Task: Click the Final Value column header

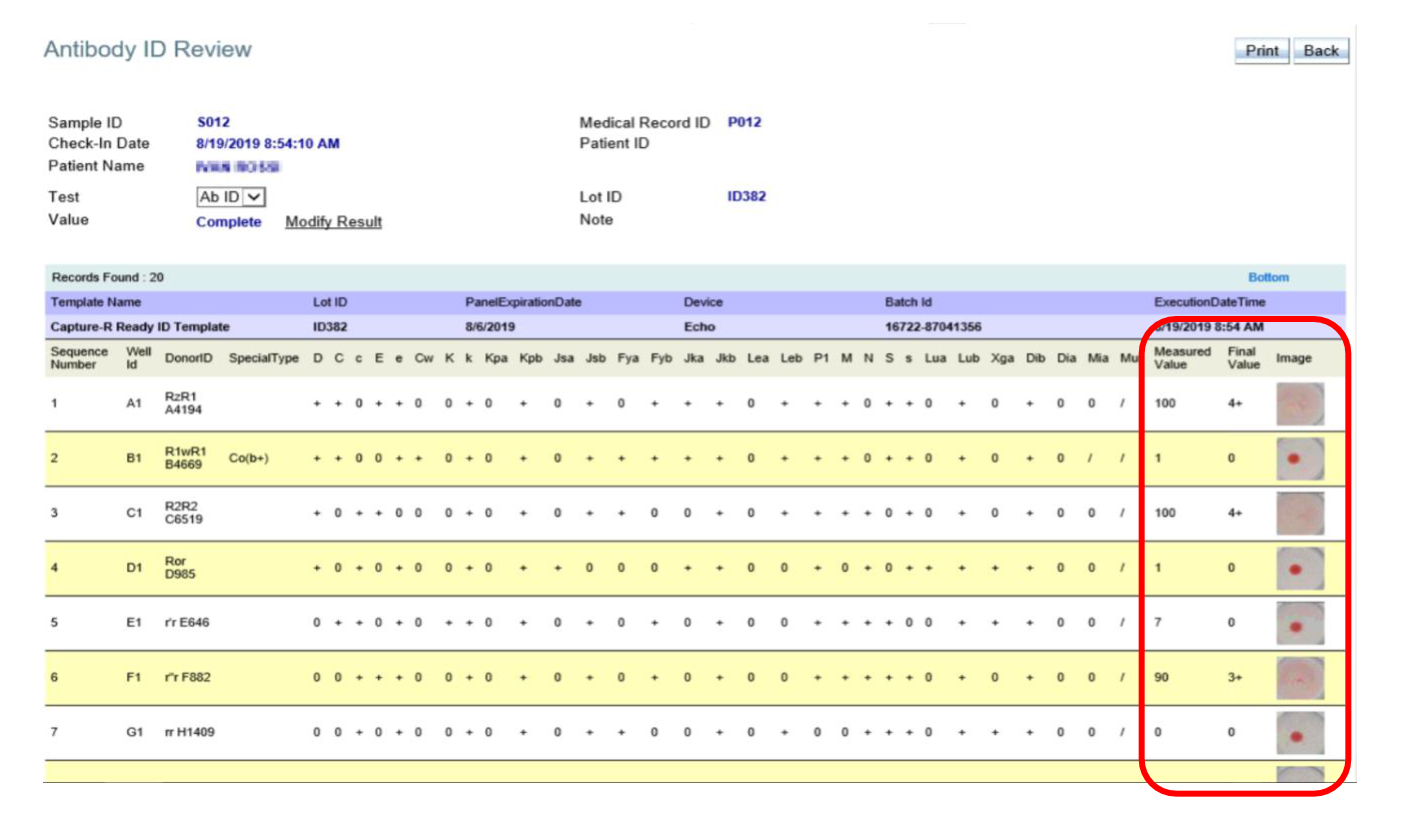Action: pyautogui.click(x=1241, y=358)
